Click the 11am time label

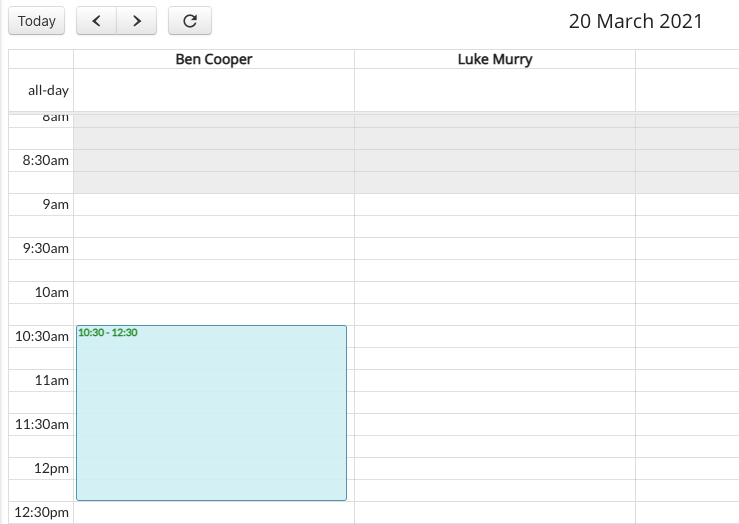[x=51, y=380]
